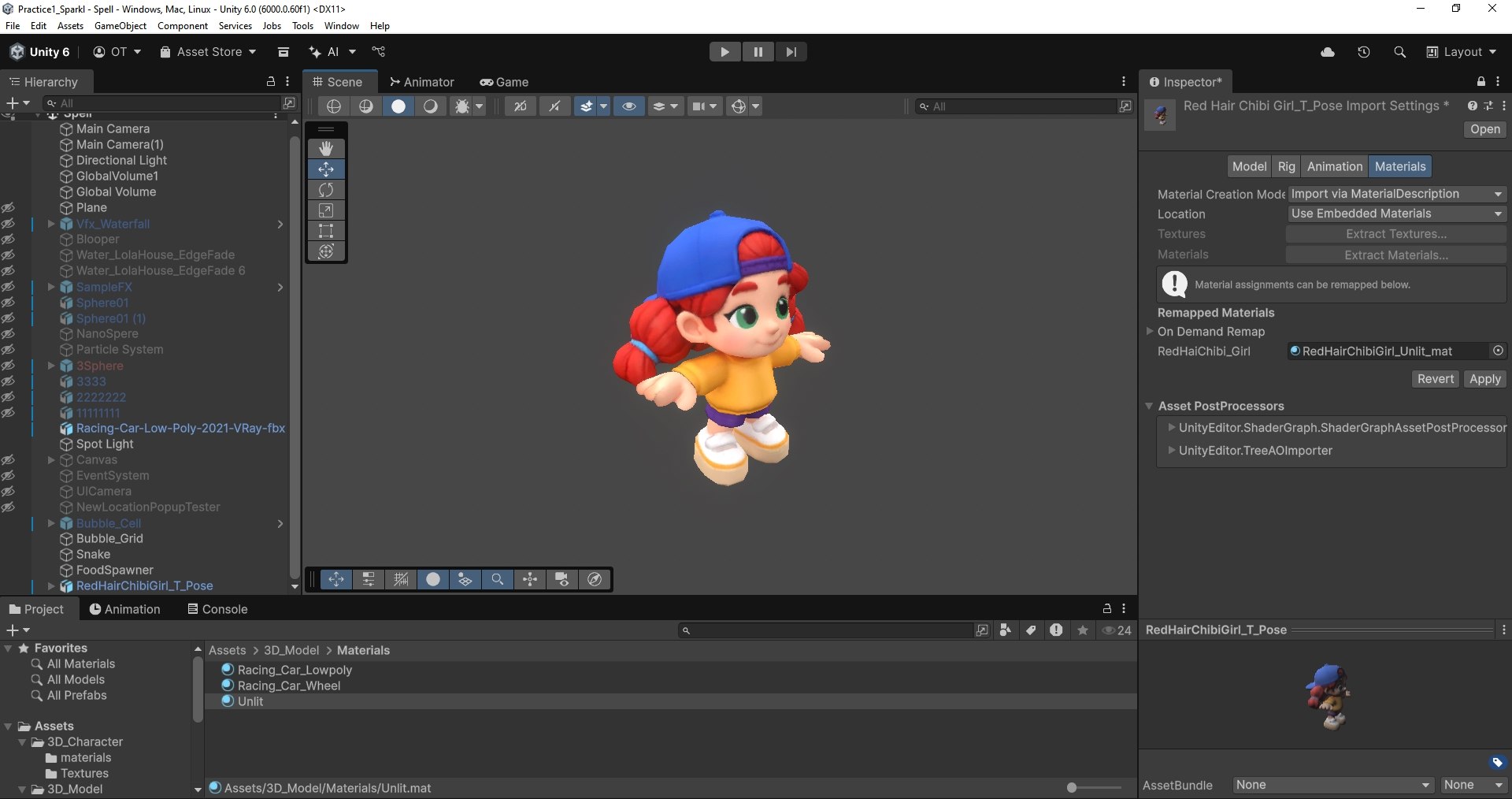
Task: Lock the Inspector panel
Action: [1481, 81]
